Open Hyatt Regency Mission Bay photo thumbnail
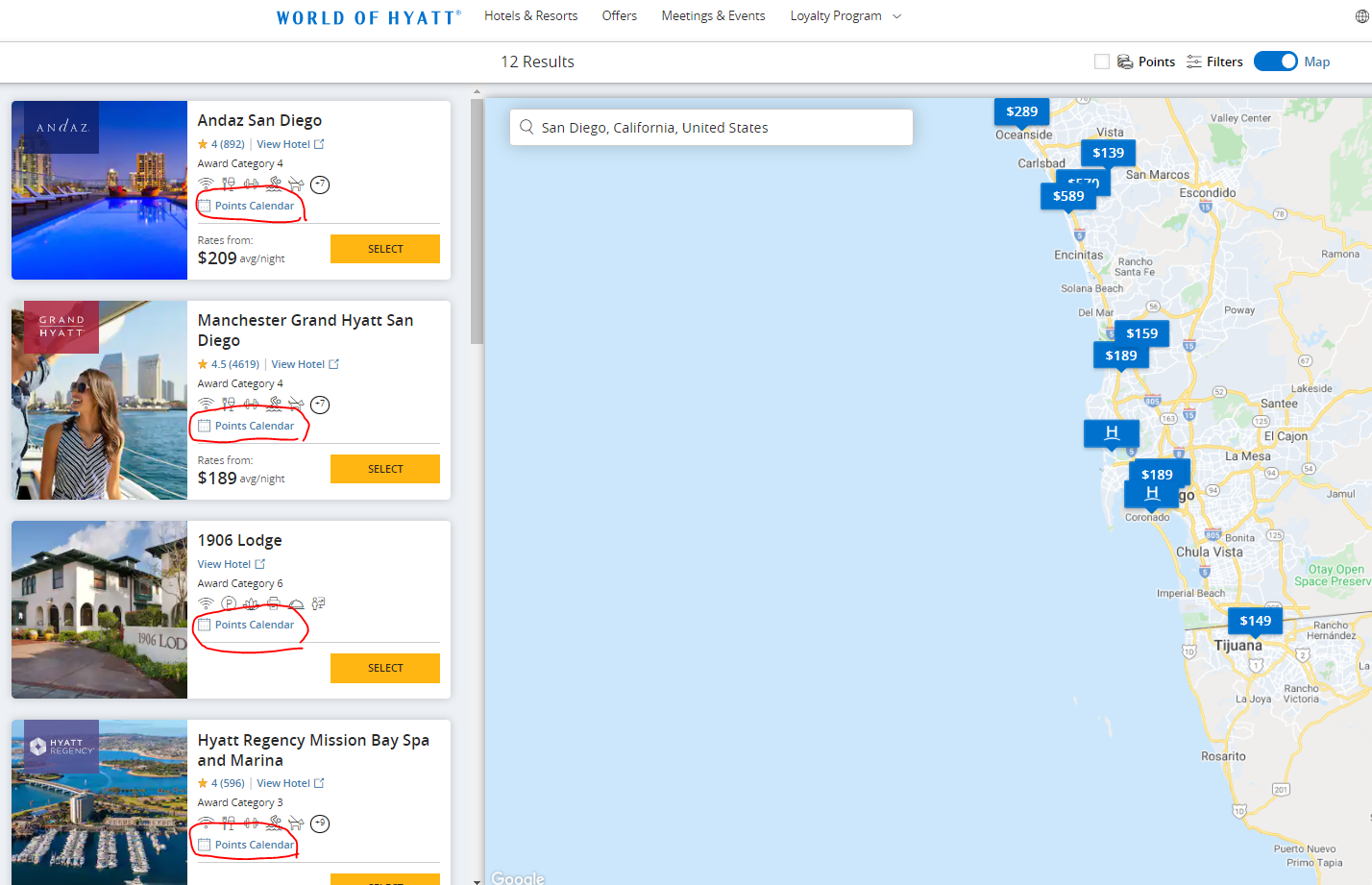 click(x=99, y=802)
